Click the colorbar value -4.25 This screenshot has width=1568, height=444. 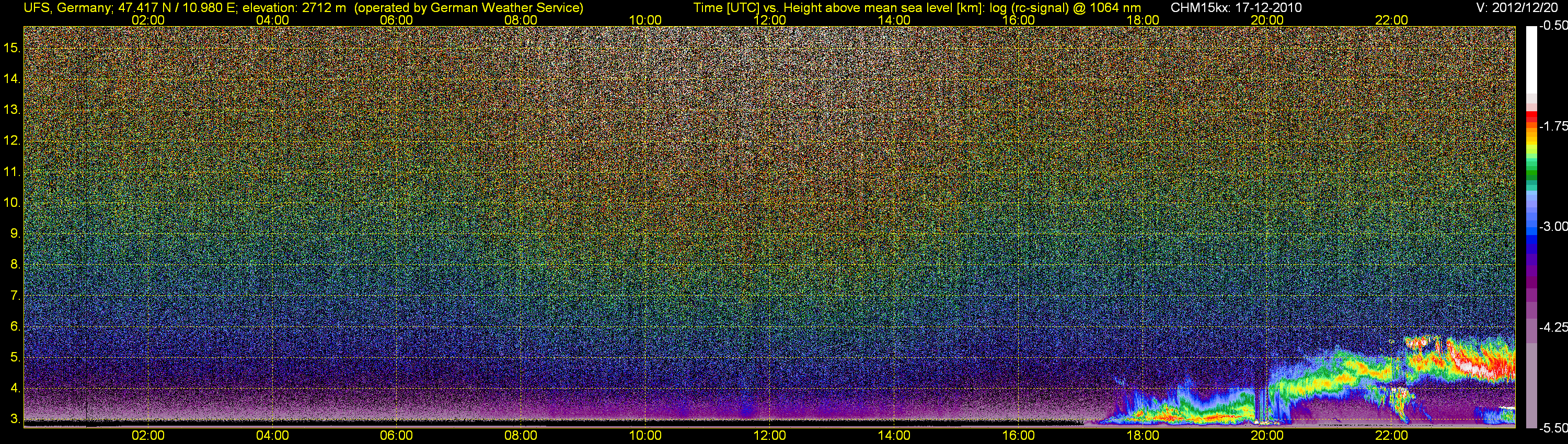[1553, 327]
